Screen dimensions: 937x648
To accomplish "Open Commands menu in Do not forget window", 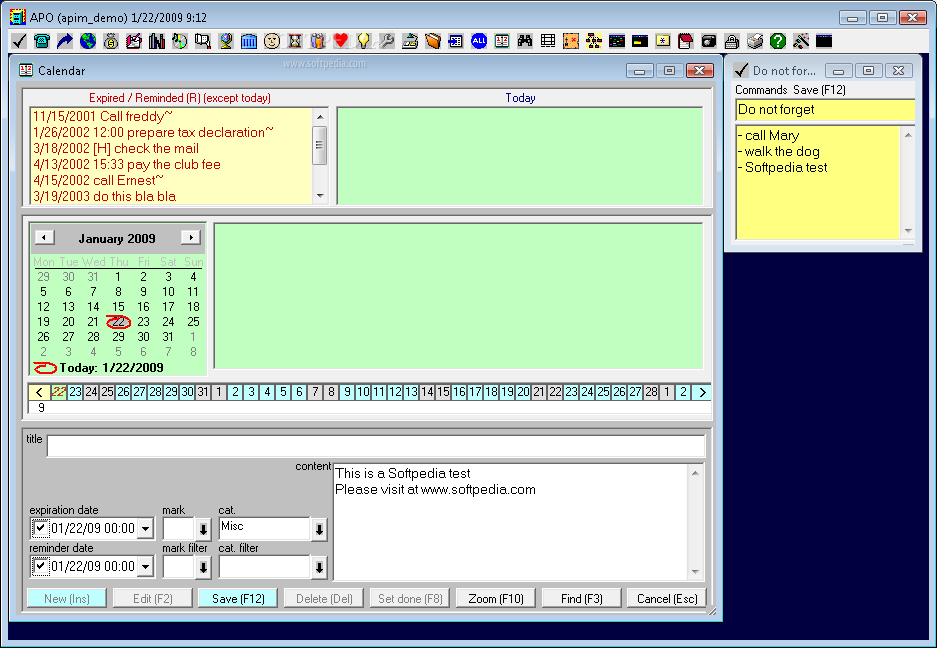I will [x=761, y=90].
